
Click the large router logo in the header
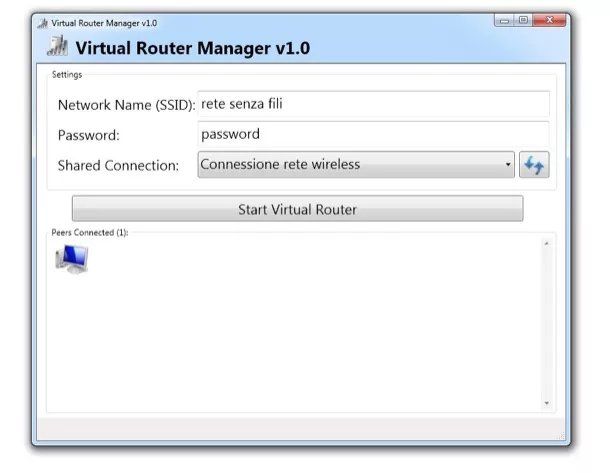(x=57, y=46)
